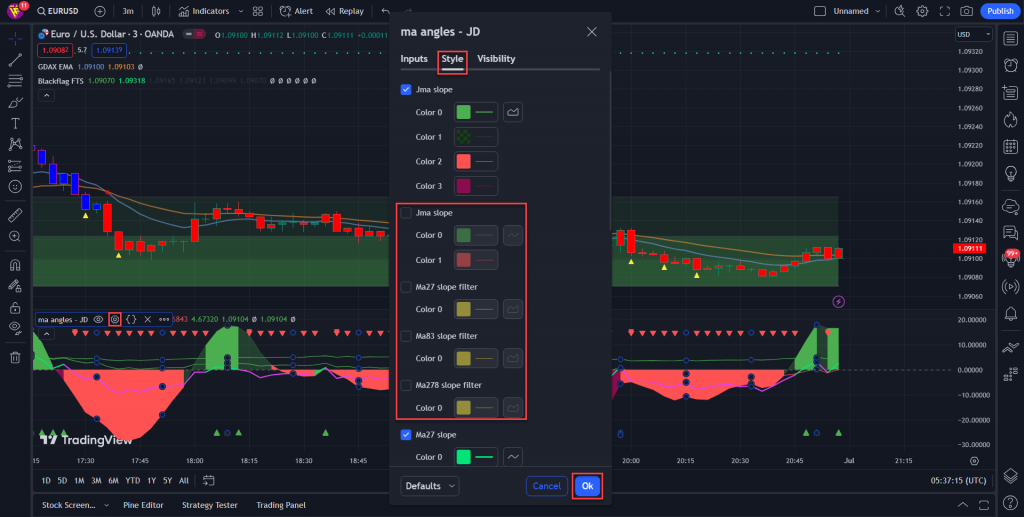Select the Text tool in left toolbar
Viewport: 1024px width, 517px height.
(15, 123)
